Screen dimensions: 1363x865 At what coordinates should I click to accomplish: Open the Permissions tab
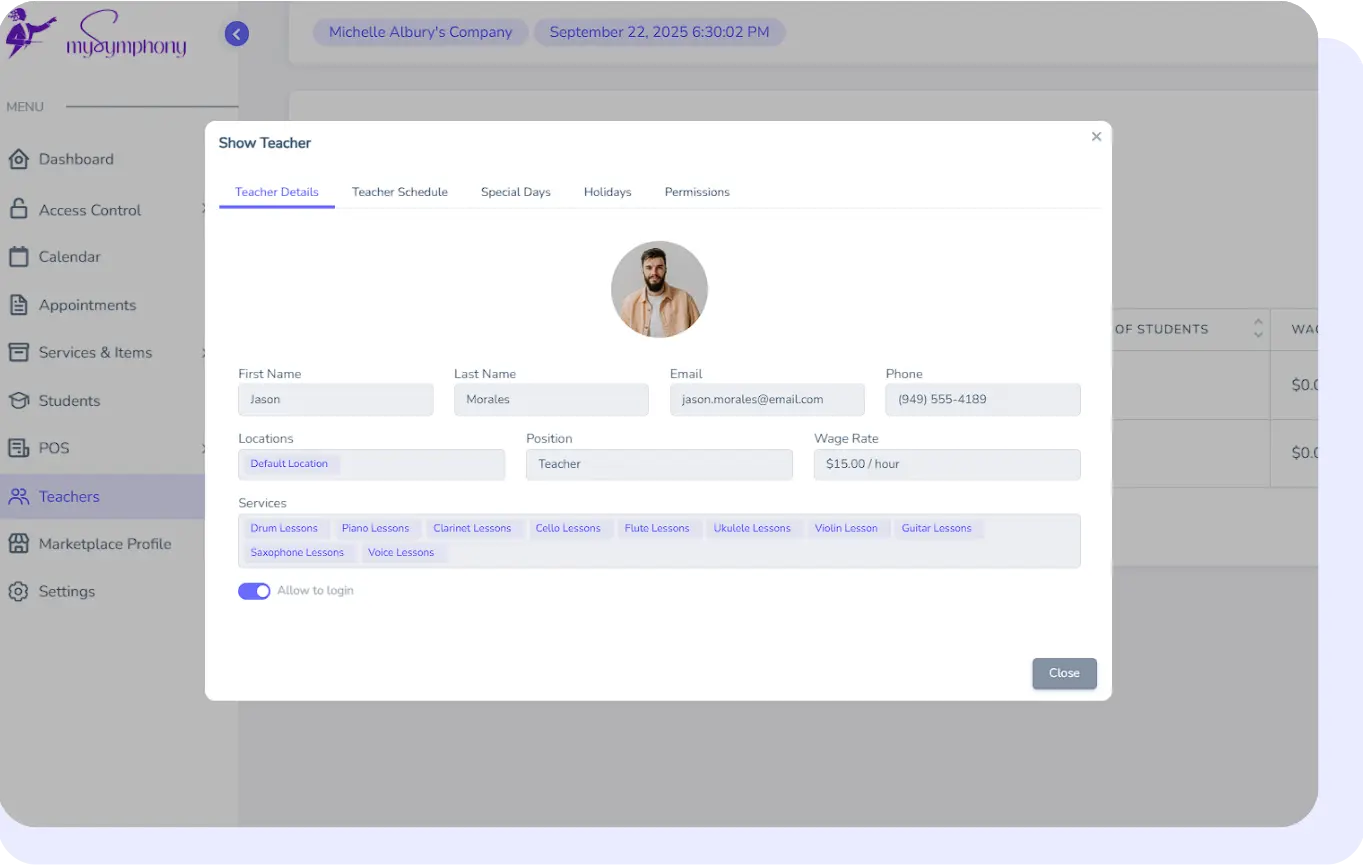tap(697, 192)
